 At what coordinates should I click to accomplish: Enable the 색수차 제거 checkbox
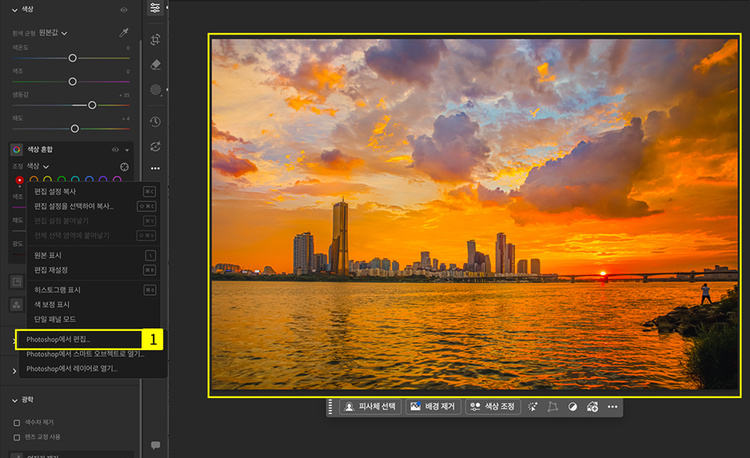[x=16, y=423]
